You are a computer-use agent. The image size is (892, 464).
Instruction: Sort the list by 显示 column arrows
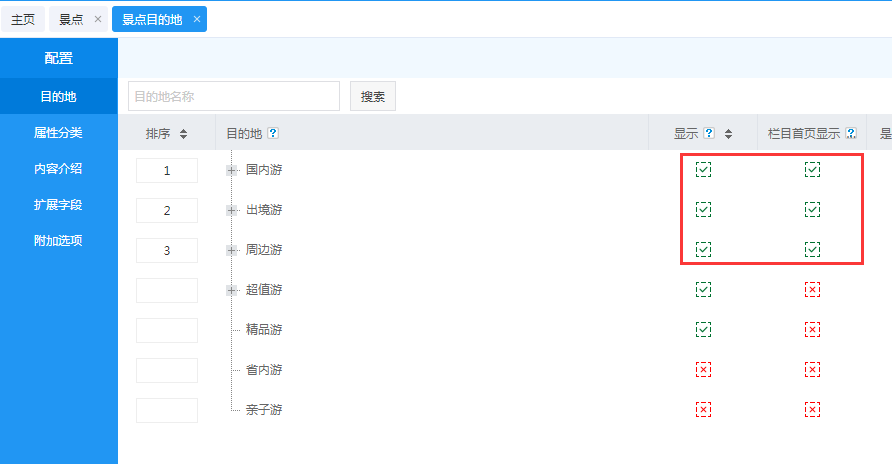click(x=728, y=133)
